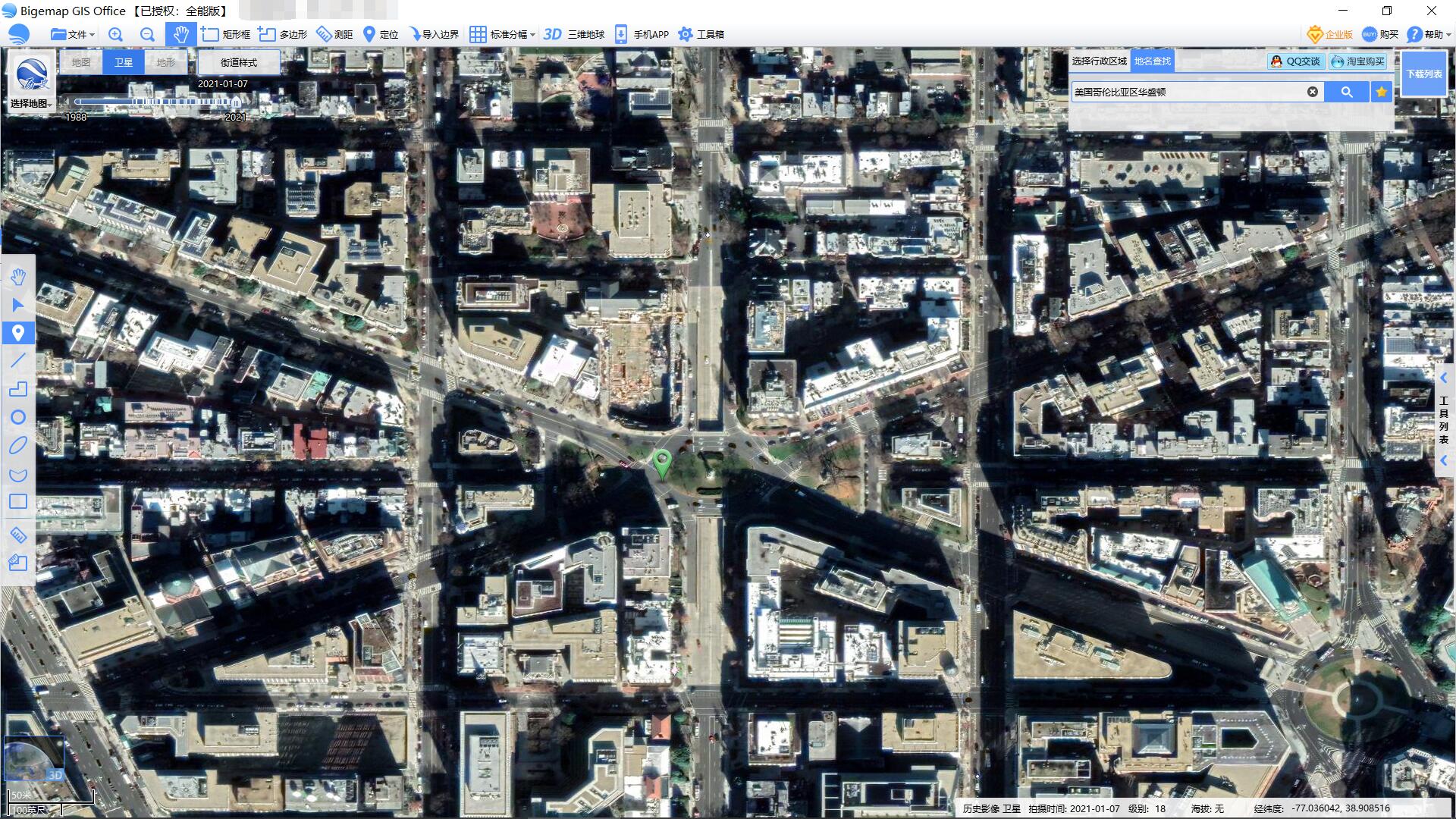Screen dimensions: 1456x819
Task: Switch to 地形 terrain layer tab
Action: pyautogui.click(x=165, y=62)
